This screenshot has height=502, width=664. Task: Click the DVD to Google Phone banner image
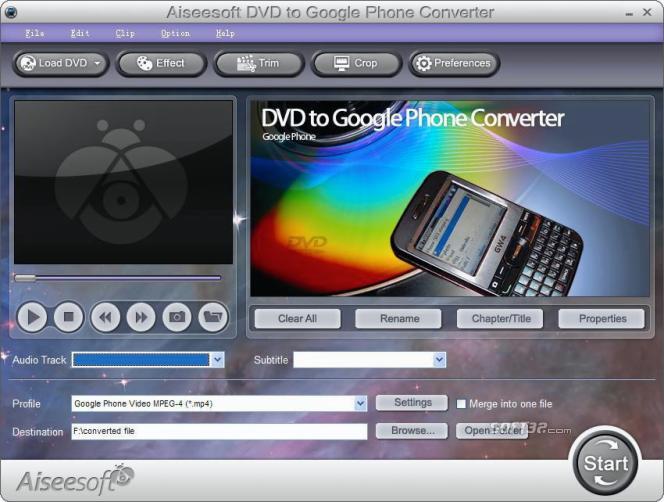450,198
